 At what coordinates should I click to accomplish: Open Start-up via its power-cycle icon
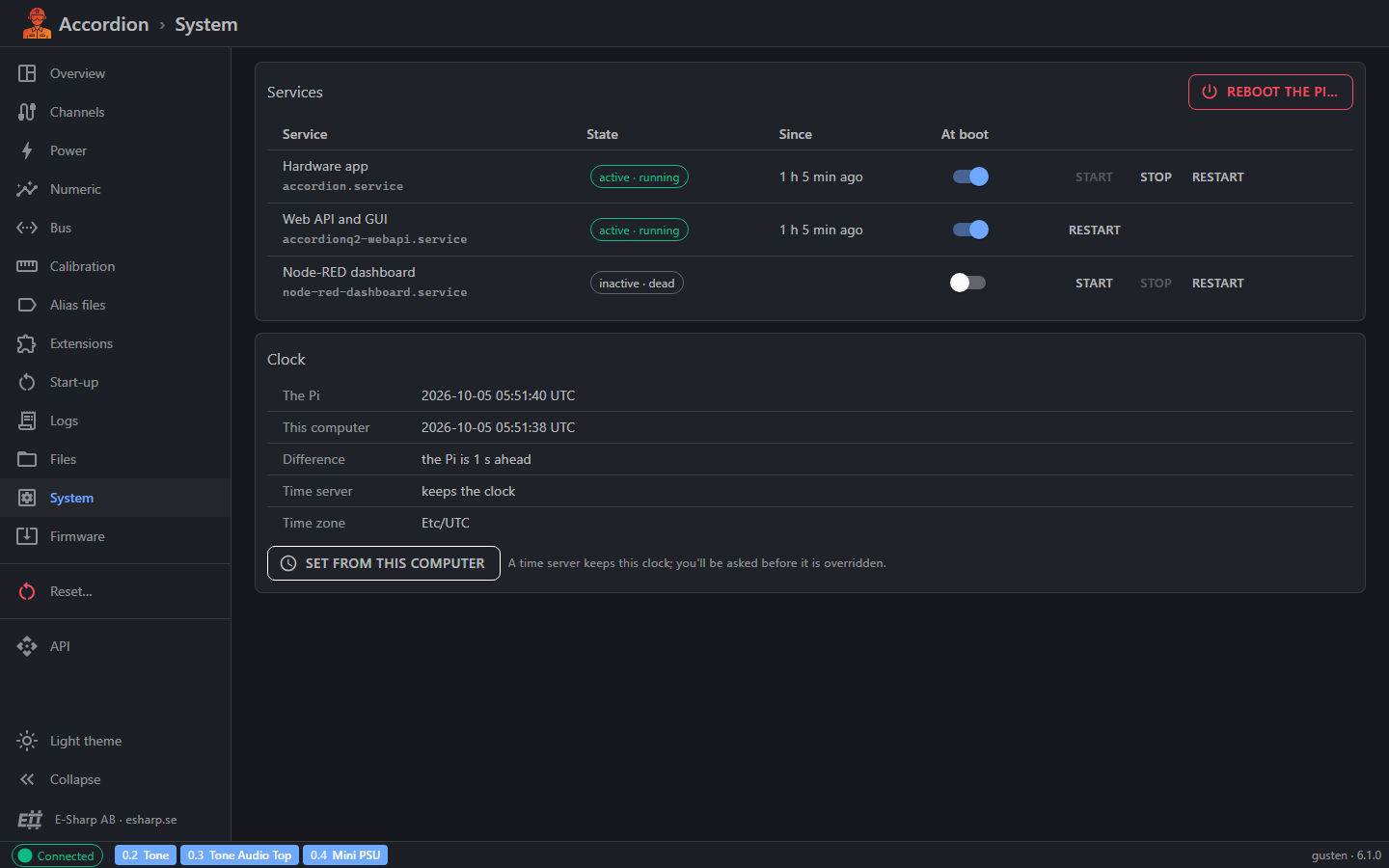click(27, 382)
